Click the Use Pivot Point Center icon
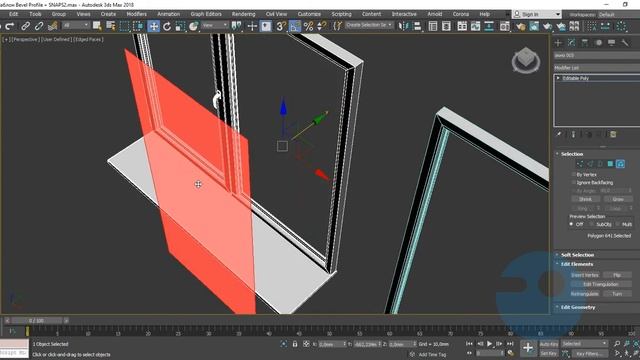This screenshot has height=360, width=640. (236, 26)
